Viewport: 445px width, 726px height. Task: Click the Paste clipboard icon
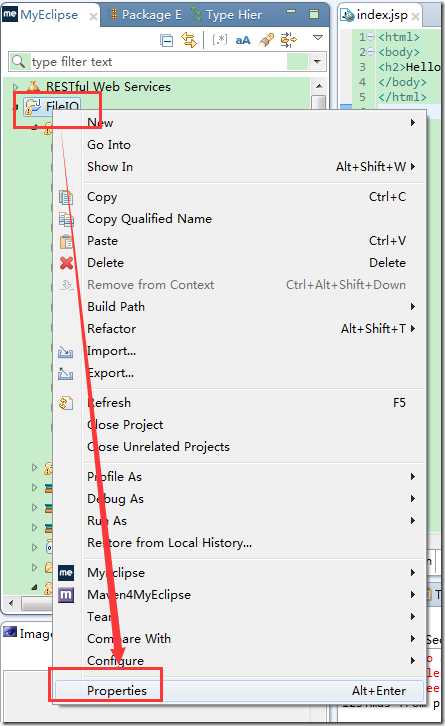pos(66,241)
